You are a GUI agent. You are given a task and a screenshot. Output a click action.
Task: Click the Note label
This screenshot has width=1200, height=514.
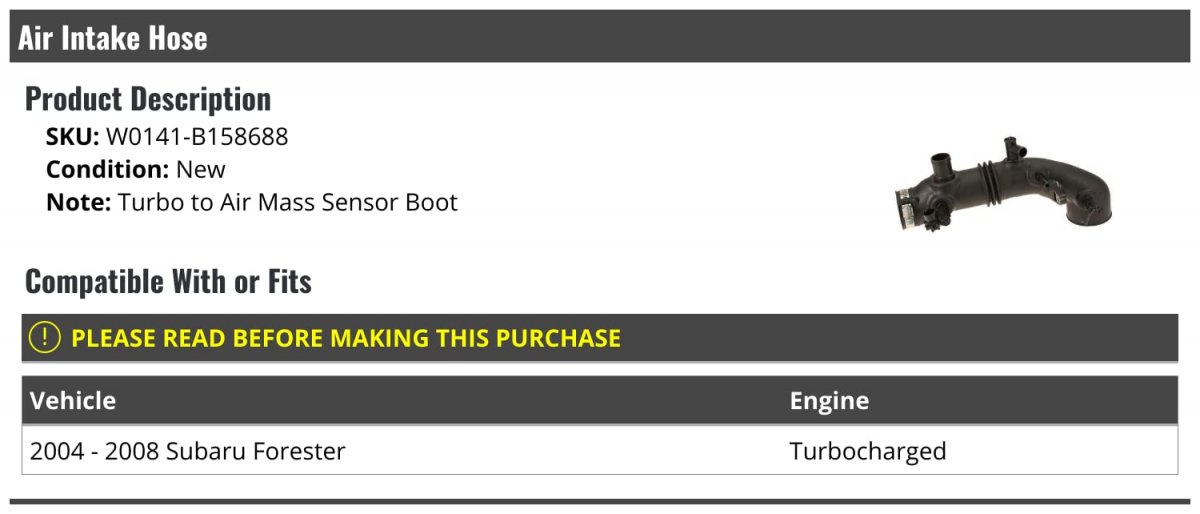pos(79,202)
